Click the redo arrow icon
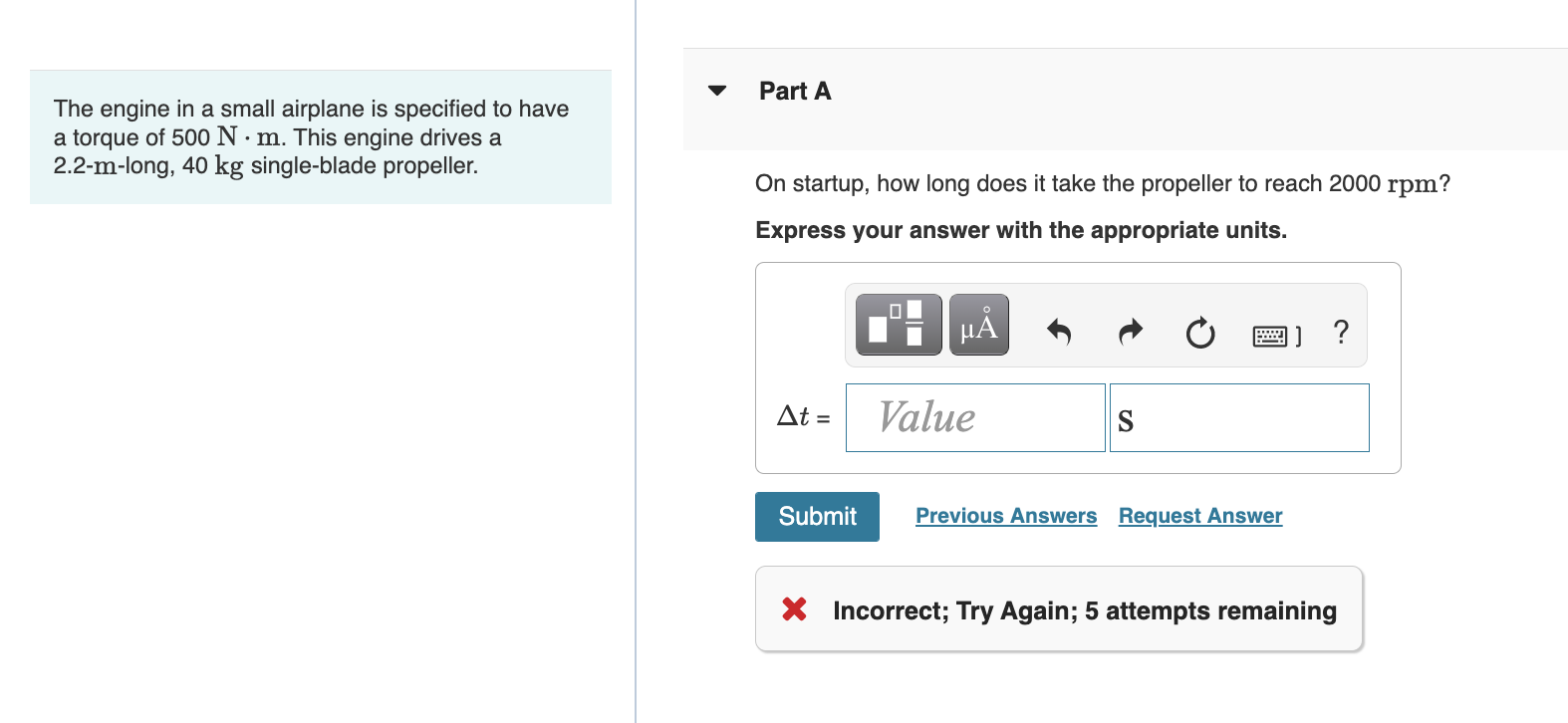This screenshot has width=1568, height=723. [1130, 332]
